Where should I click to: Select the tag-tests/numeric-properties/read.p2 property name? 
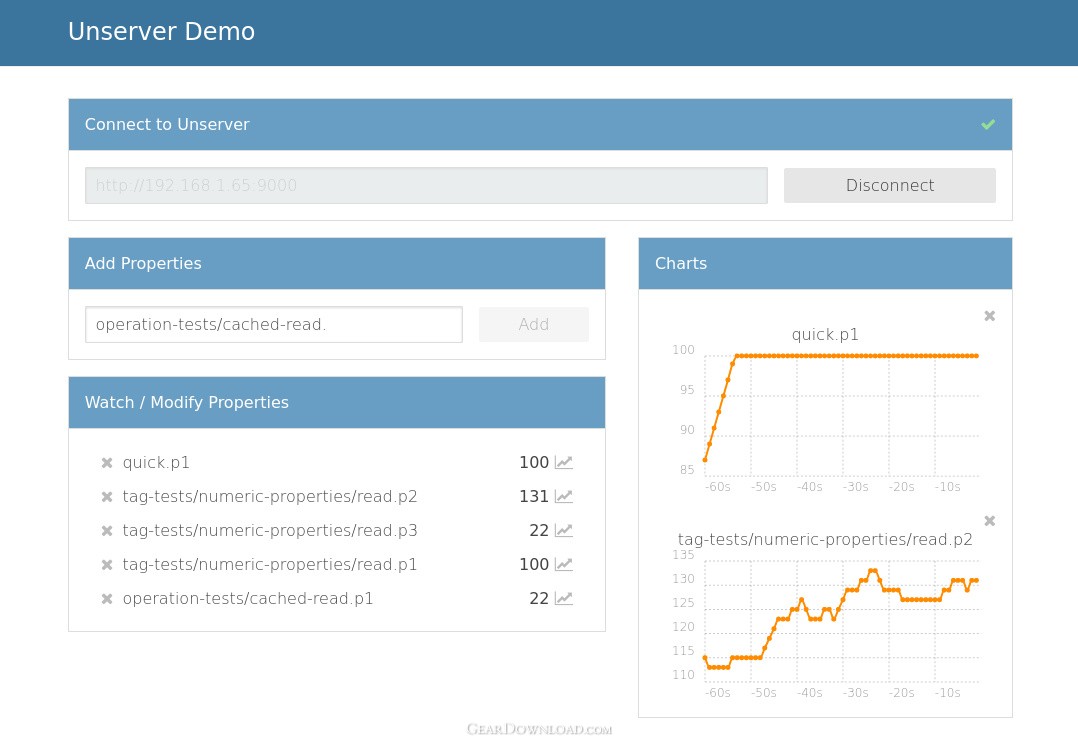(270, 496)
